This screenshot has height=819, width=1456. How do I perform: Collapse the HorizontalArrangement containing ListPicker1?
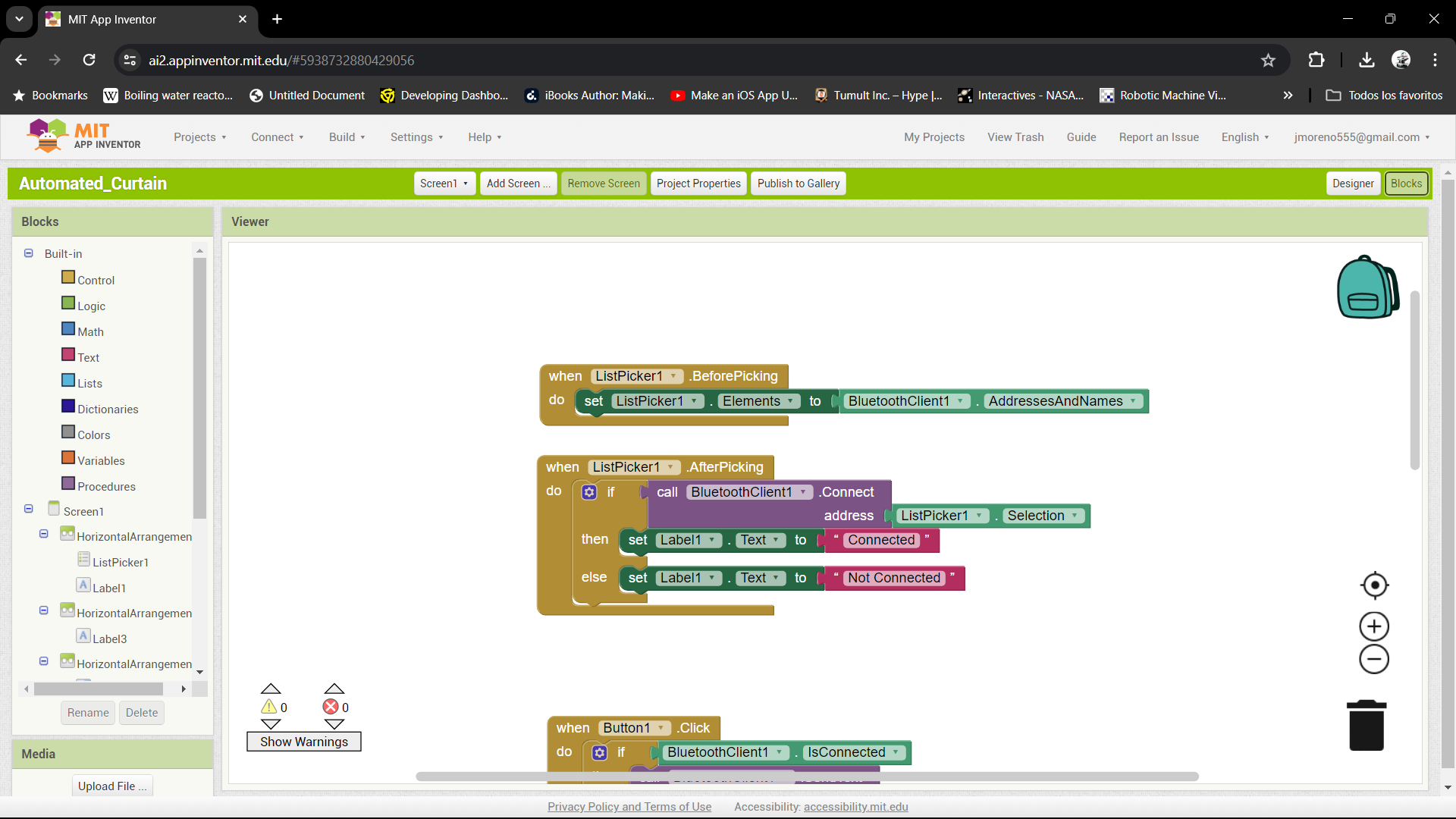(44, 534)
